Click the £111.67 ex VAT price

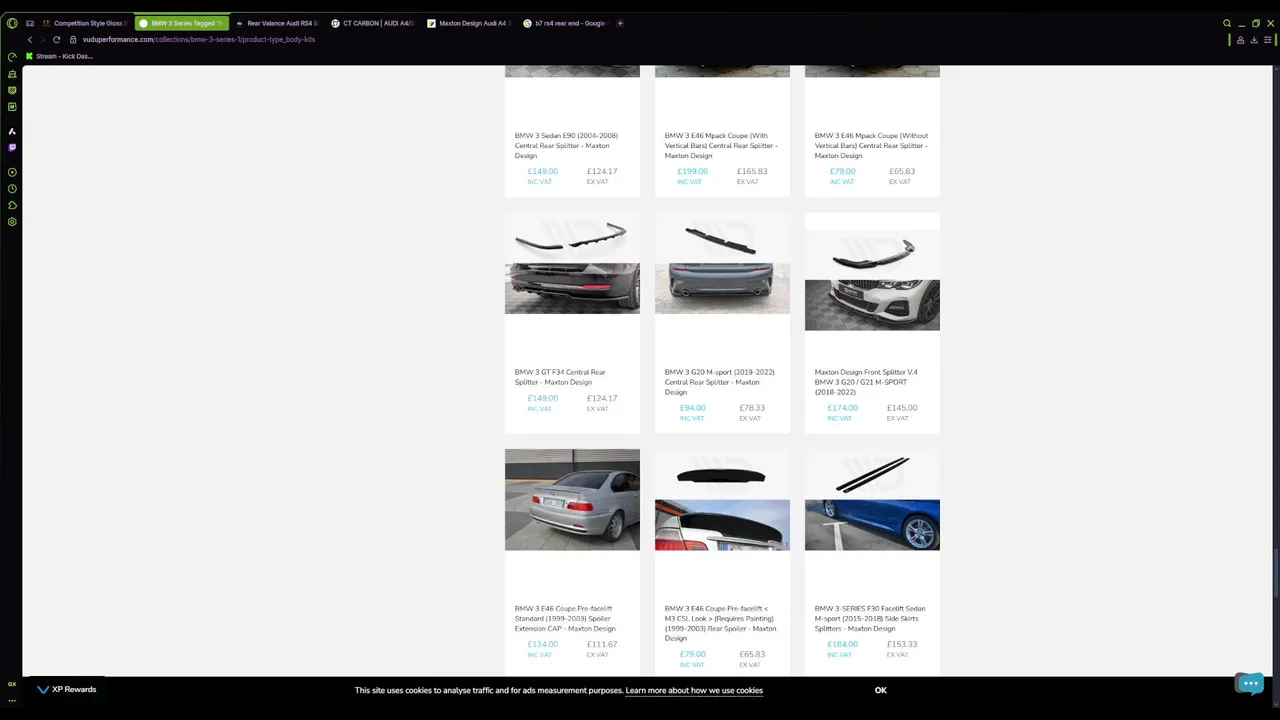602,644
